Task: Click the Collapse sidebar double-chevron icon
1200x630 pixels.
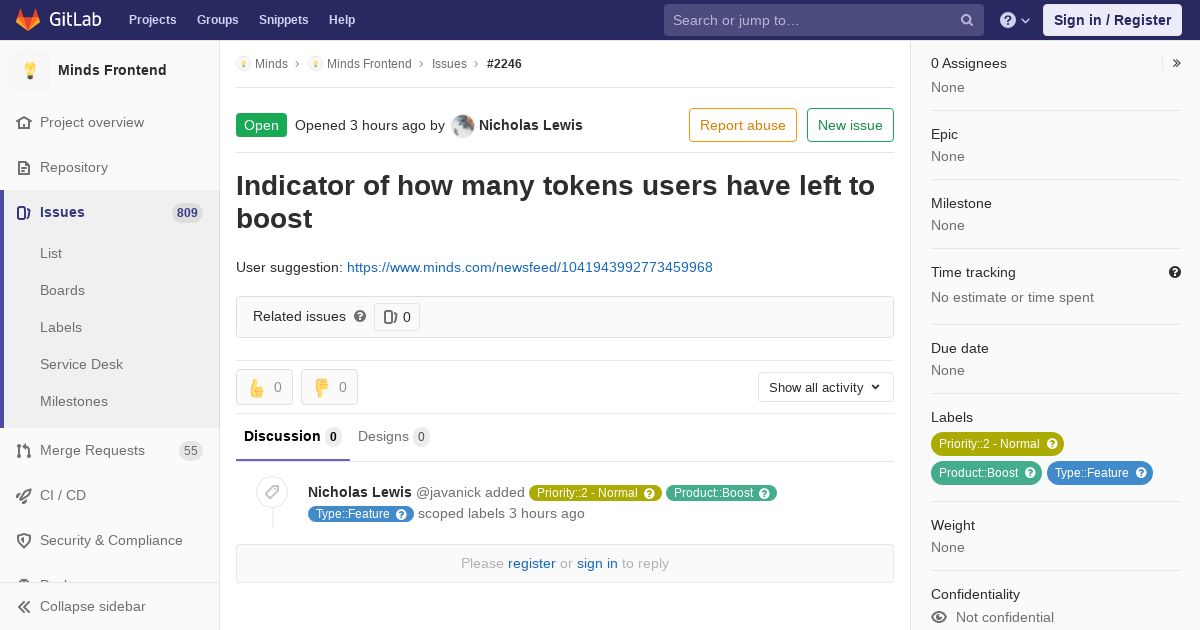Action: coord(24,606)
